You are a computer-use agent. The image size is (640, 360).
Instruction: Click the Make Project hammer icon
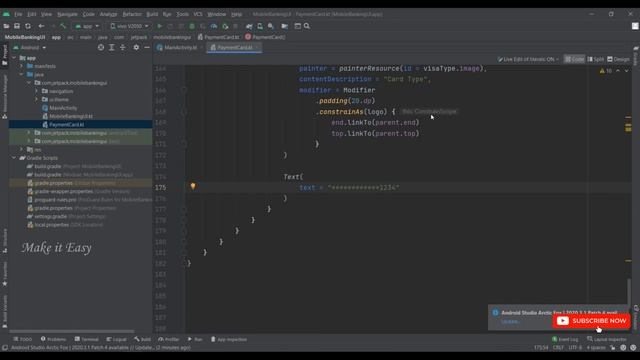coord(63,26)
